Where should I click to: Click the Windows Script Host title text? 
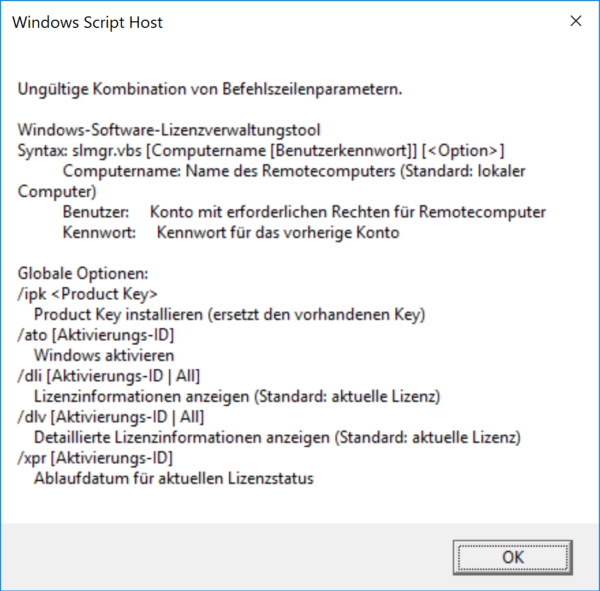click(x=89, y=22)
